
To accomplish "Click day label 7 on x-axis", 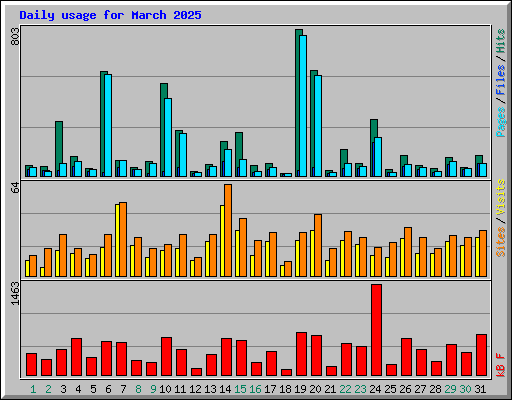I will [123, 389].
